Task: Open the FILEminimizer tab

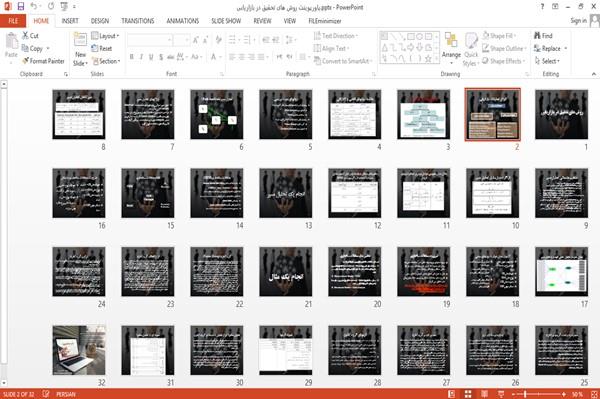Action: (x=324, y=21)
